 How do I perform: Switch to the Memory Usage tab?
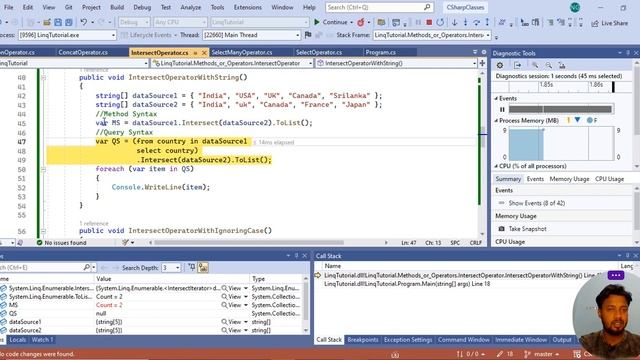(x=569, y=179)
